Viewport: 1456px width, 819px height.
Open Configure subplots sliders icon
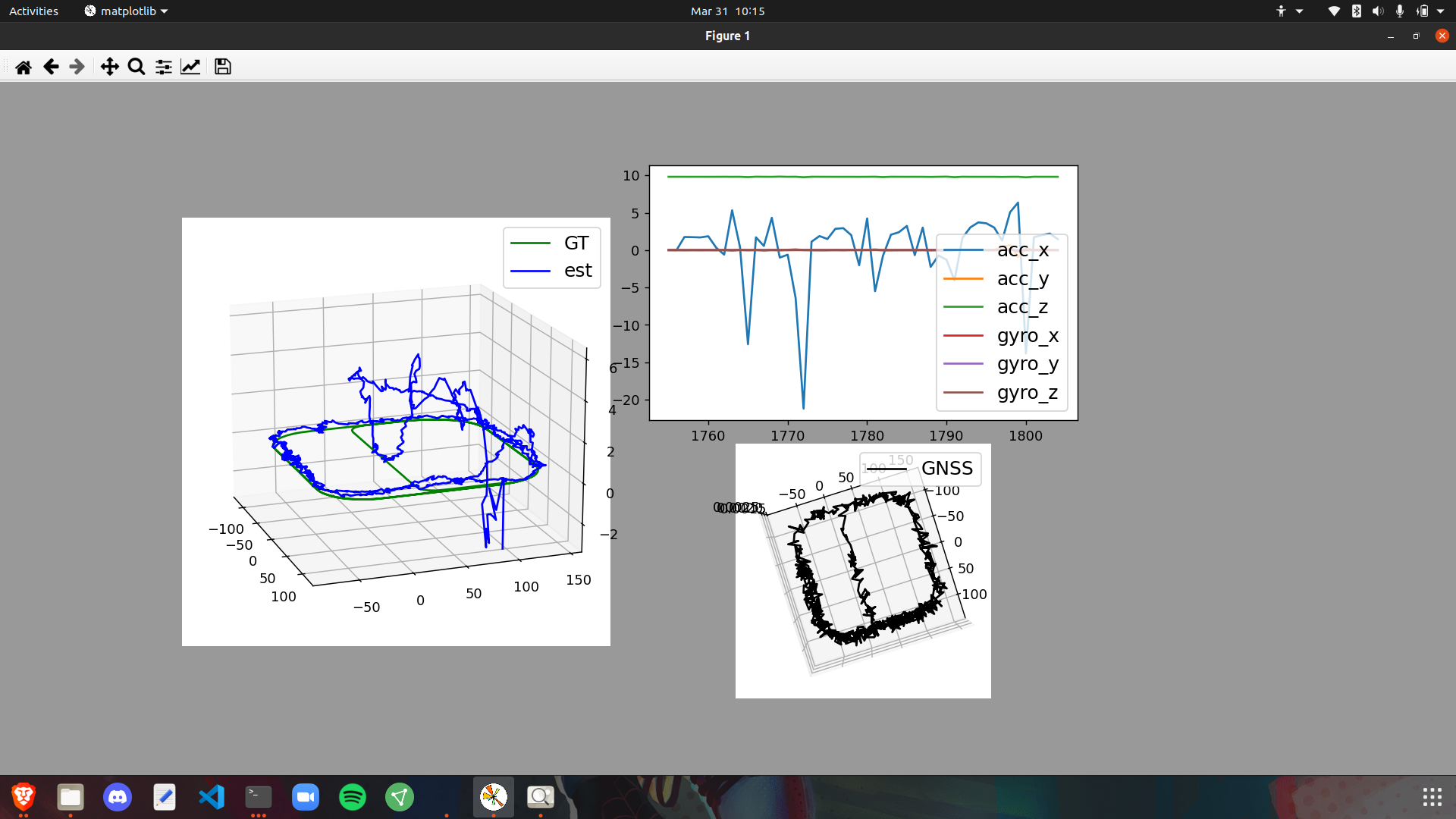(x=164, y=67)
